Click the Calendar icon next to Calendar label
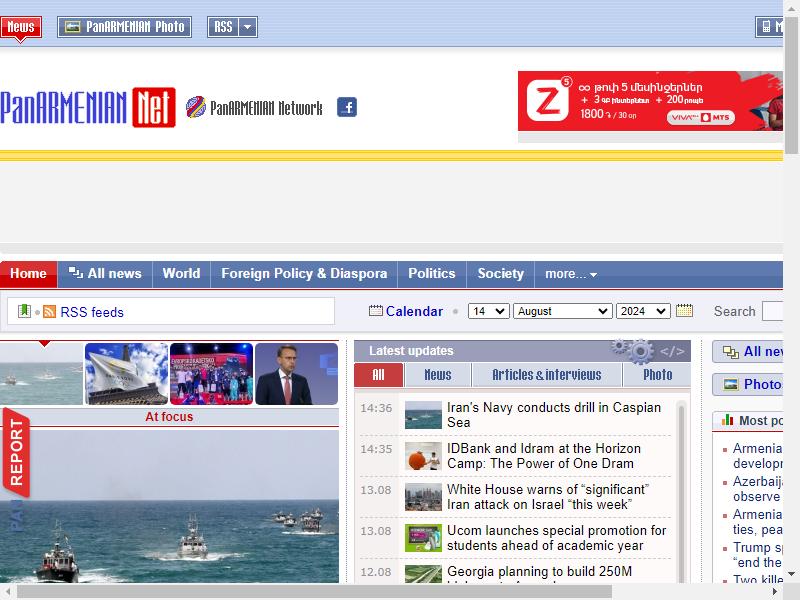The height and width of the screenshot is (600, 800). [x=376, y=310]
